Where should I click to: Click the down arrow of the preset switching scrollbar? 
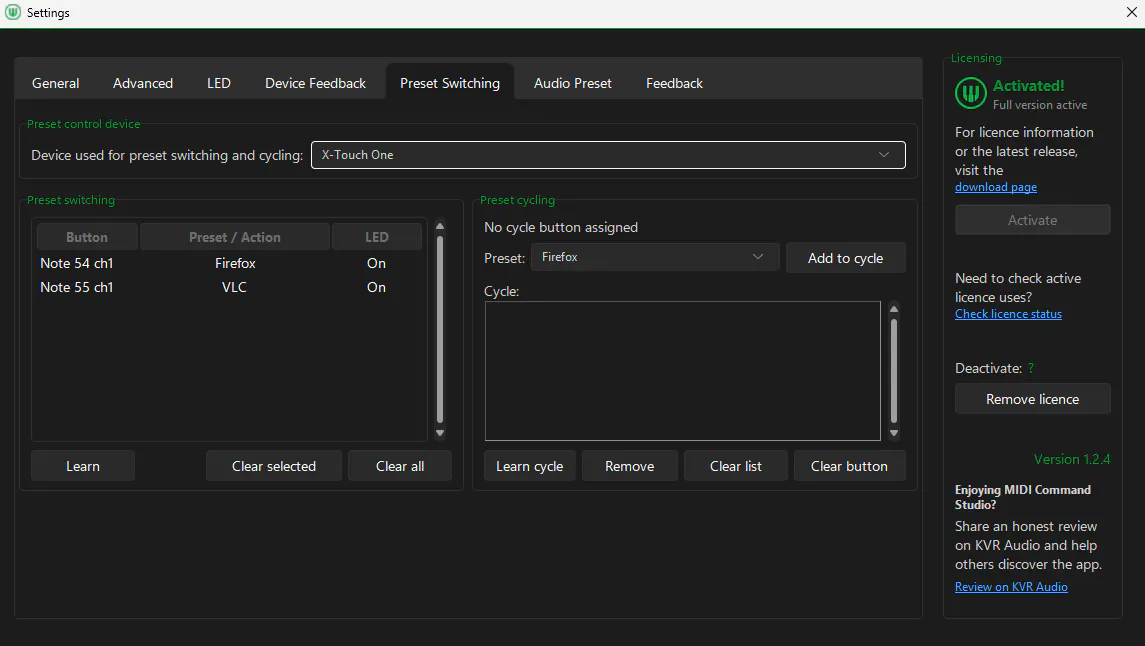(440, 433)
